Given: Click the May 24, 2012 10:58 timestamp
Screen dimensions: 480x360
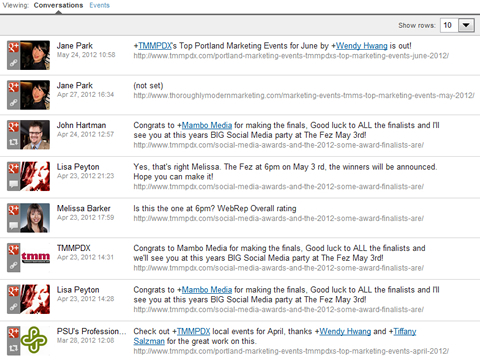Looking at the screenshot, I should click(x=86, y=55).
